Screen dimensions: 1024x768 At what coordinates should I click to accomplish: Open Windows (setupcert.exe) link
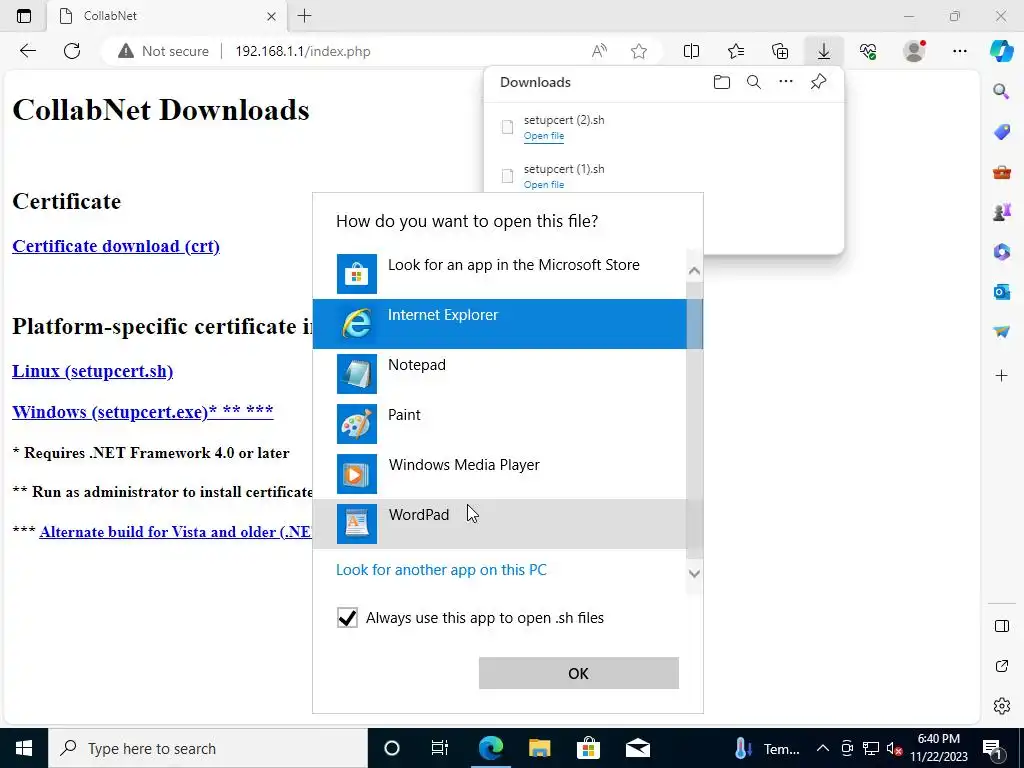pyautogui.click(x=142, y=412)
